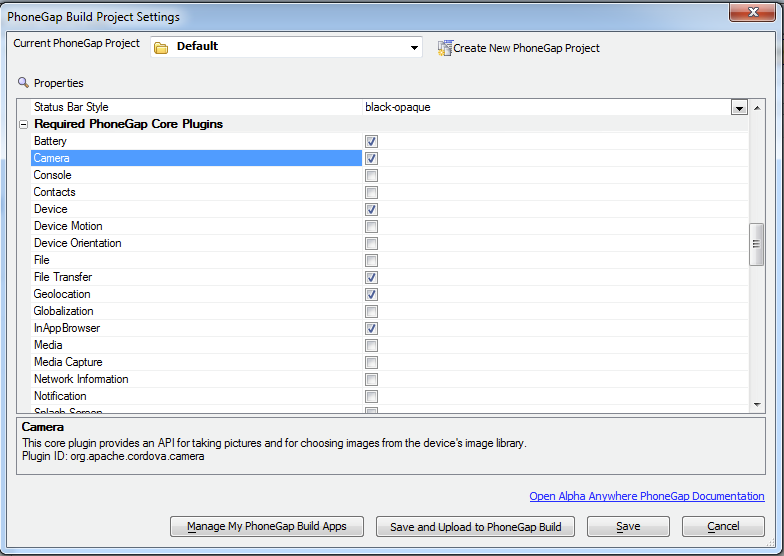This screenshot has height=556, width=784.
Task: Click Manage My PhoneGap Build Apps
Action: click(267, 526)
